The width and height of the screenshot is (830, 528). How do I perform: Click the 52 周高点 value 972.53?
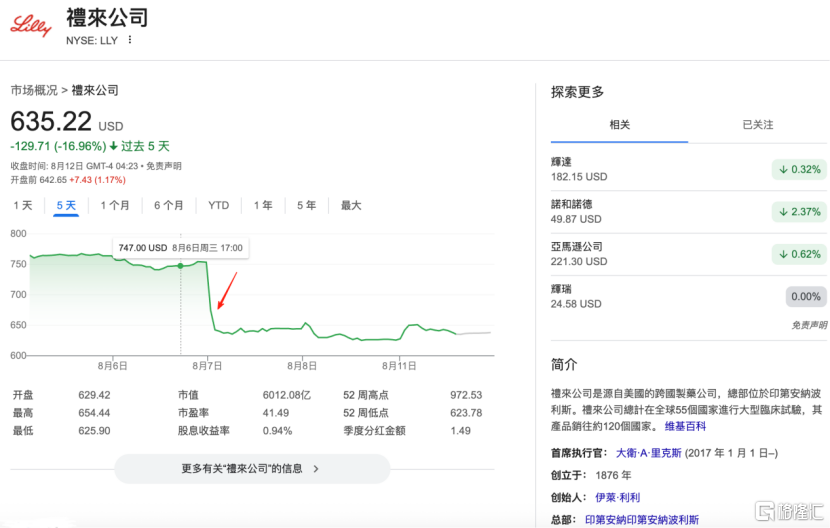pos(466,395)
